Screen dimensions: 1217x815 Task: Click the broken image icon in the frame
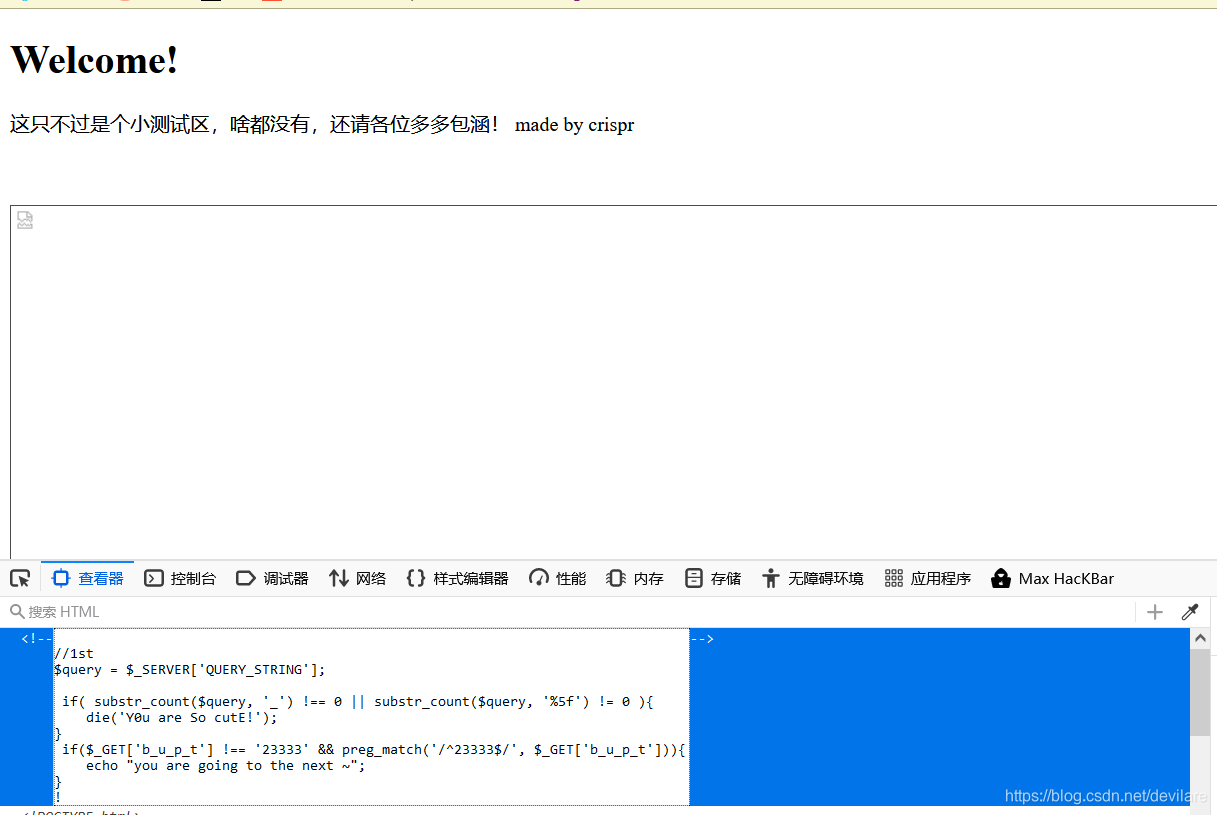pyautogui.click(x=25, y=220)
